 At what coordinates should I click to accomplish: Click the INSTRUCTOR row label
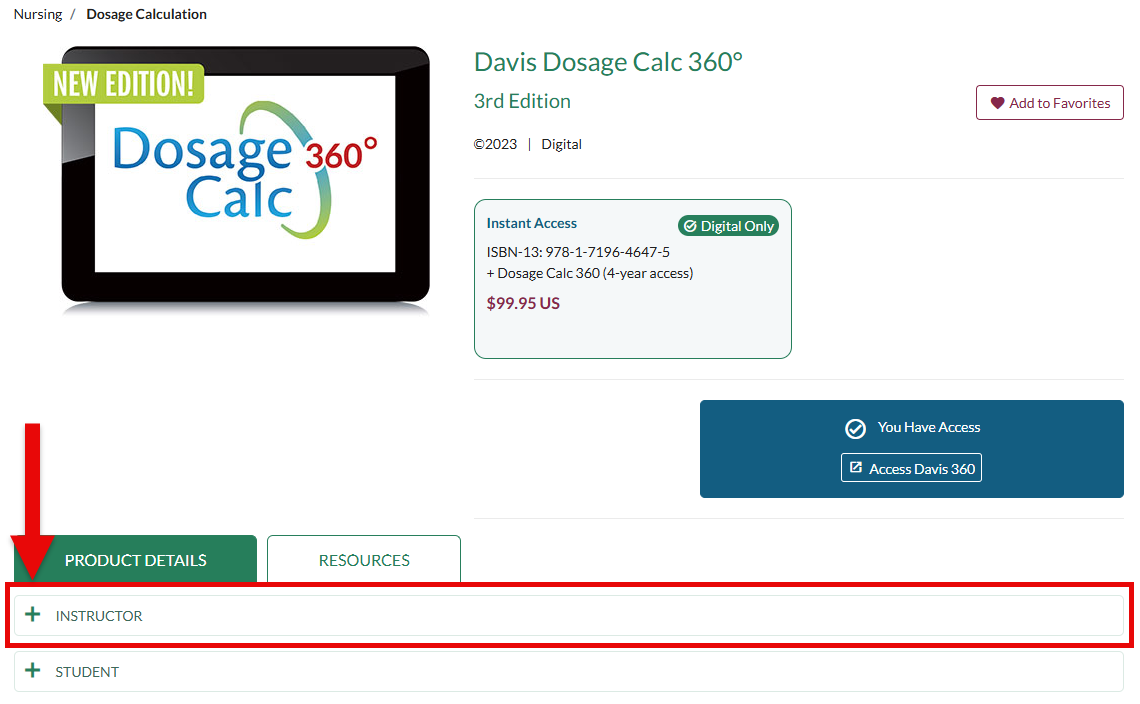(x=99, y=616)
